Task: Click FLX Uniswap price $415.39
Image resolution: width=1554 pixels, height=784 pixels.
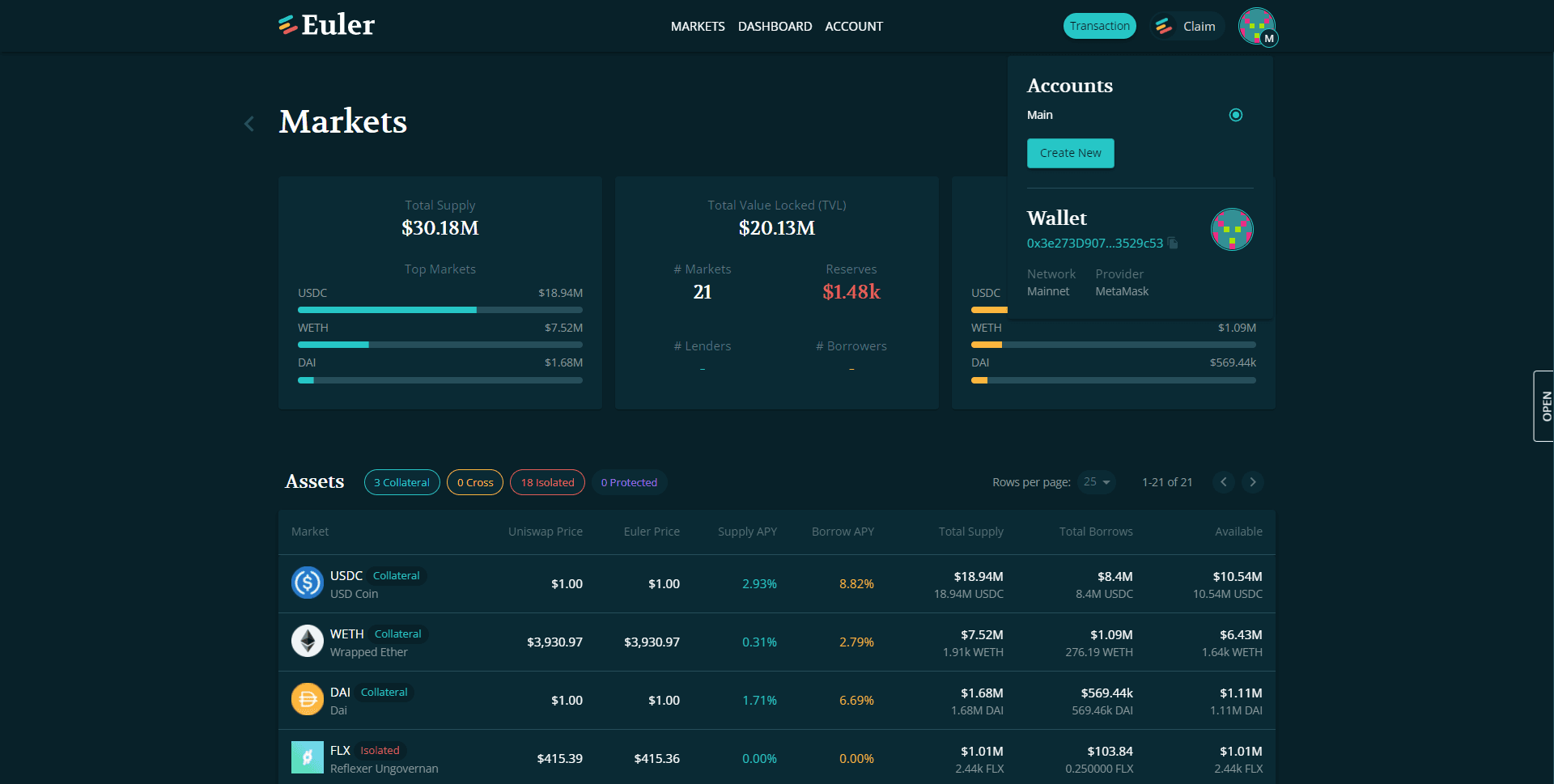Action: 560,758
